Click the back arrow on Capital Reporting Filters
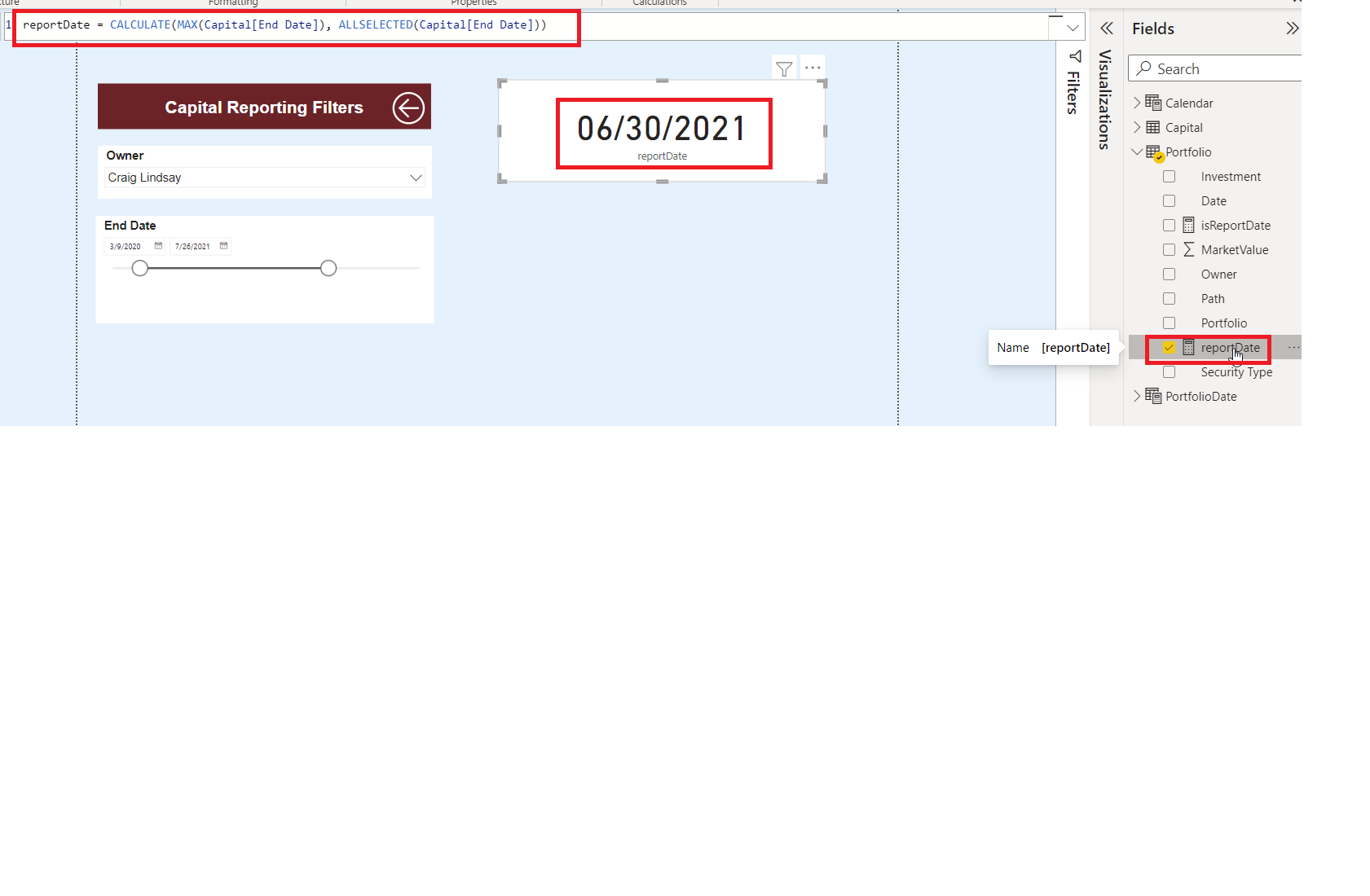This screenshot has height=896, width=1370. coord(408,108)
